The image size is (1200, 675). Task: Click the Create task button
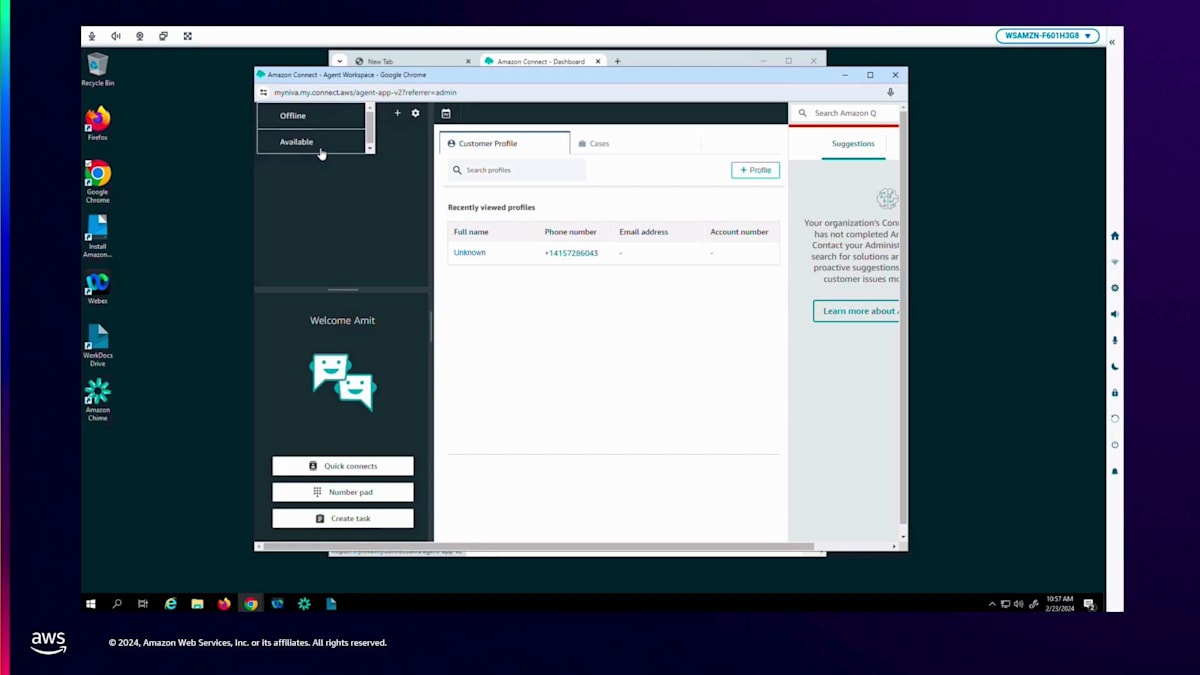point(343,518)
